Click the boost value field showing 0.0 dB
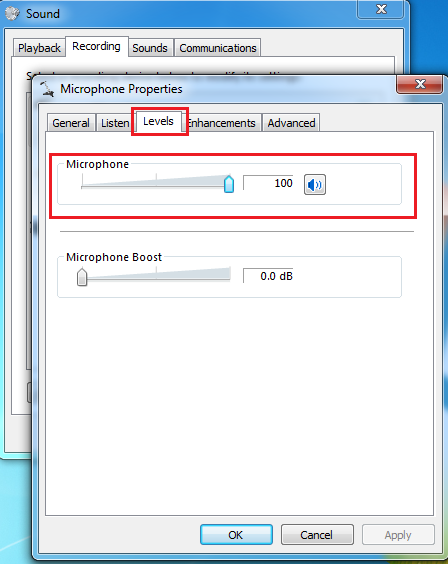The width and height of the screenshot is (448, 564). click(x=268, y=276)
